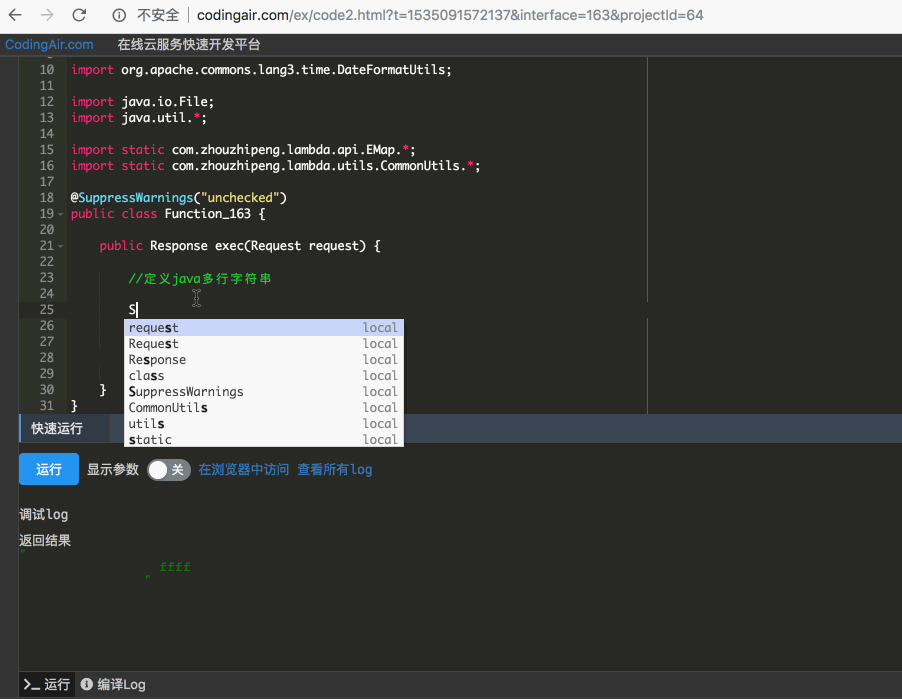Open the 在浏览器中访问 link
902x699 pixels.
[243, 470]
